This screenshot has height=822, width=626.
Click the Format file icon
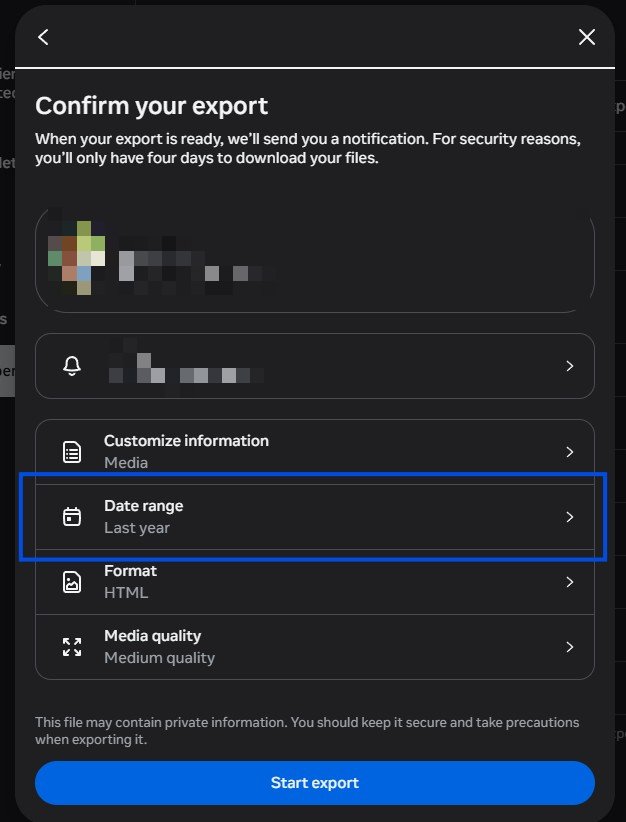click(x=72, y=582)
